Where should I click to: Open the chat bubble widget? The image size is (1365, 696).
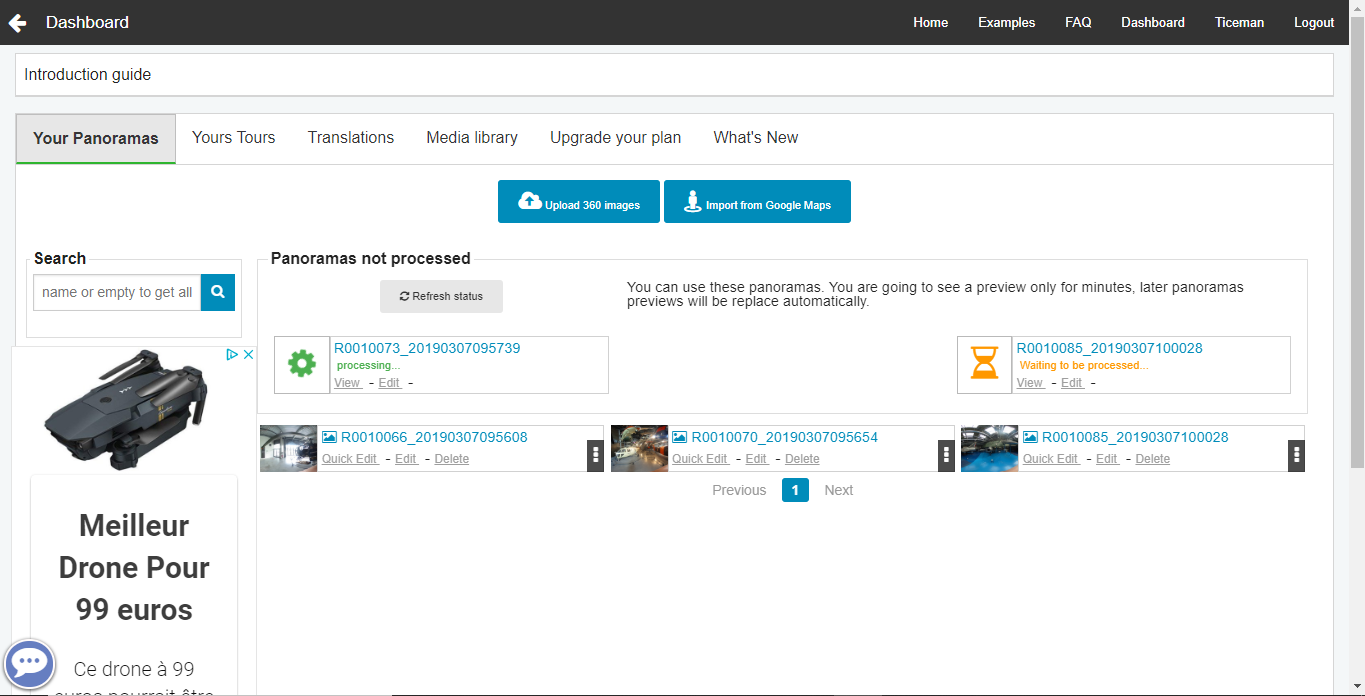click(29, 664)
